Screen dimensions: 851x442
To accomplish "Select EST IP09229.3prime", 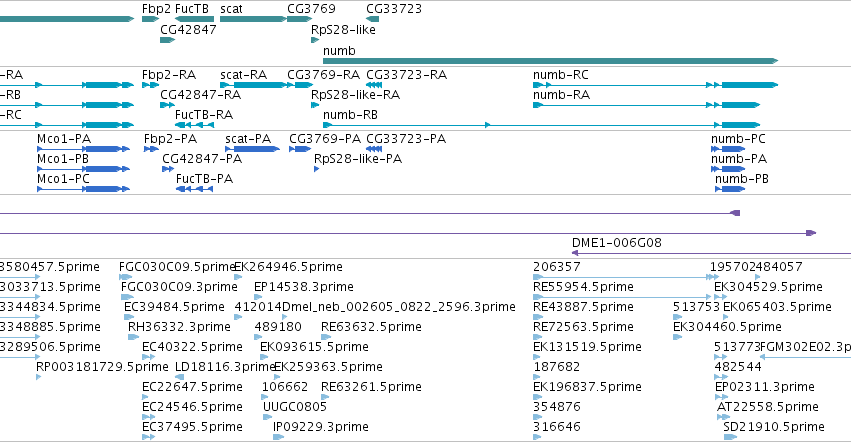I will [278, 437].
